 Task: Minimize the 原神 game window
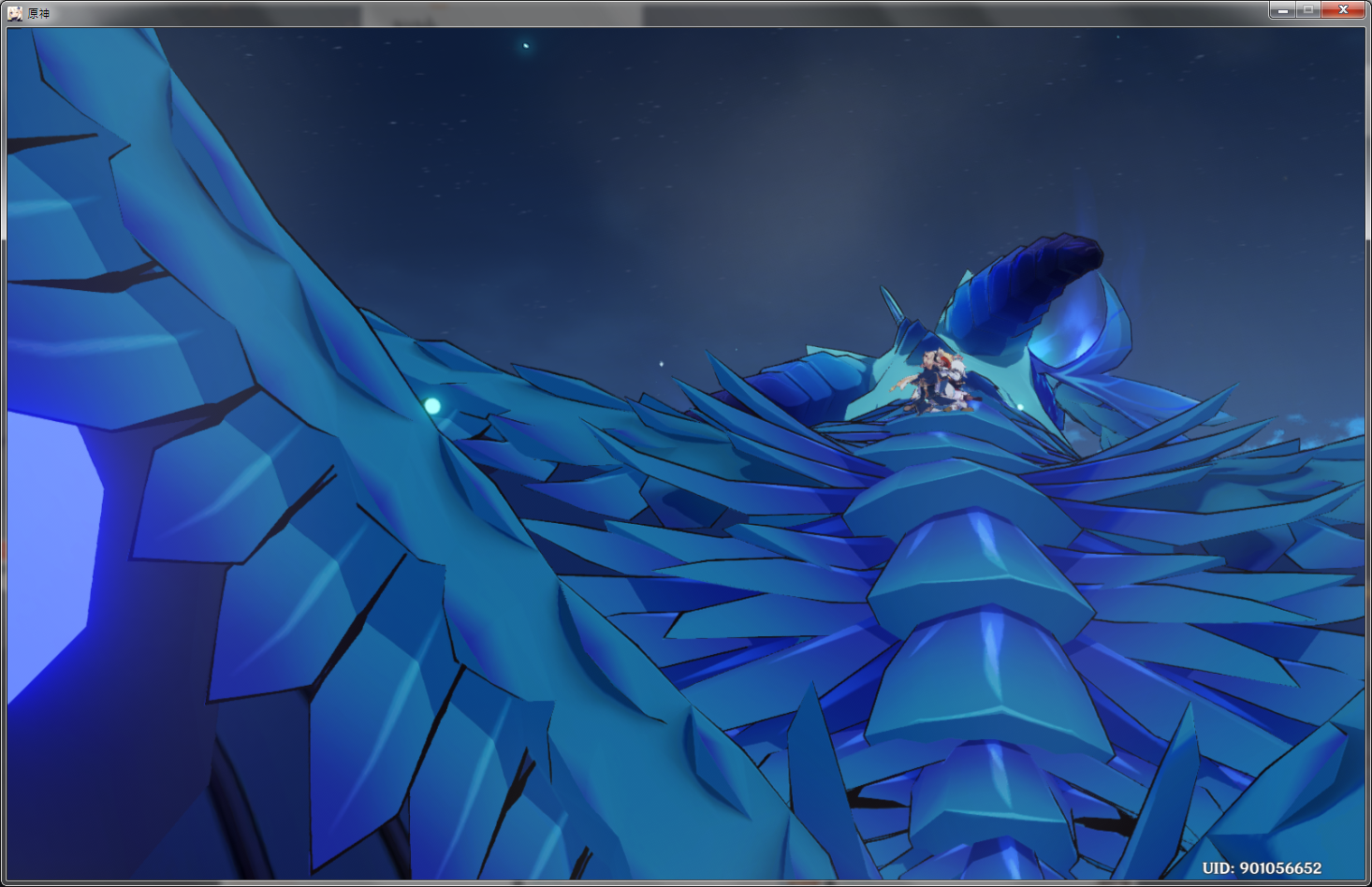[1283, 9]
